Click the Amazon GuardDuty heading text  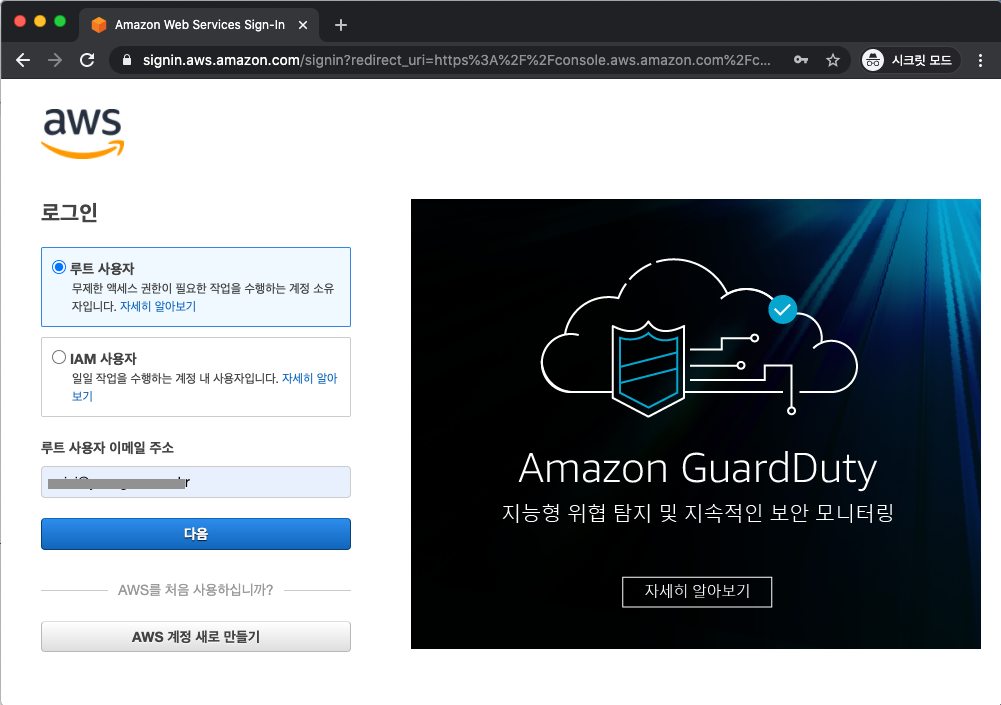point(698,469)
